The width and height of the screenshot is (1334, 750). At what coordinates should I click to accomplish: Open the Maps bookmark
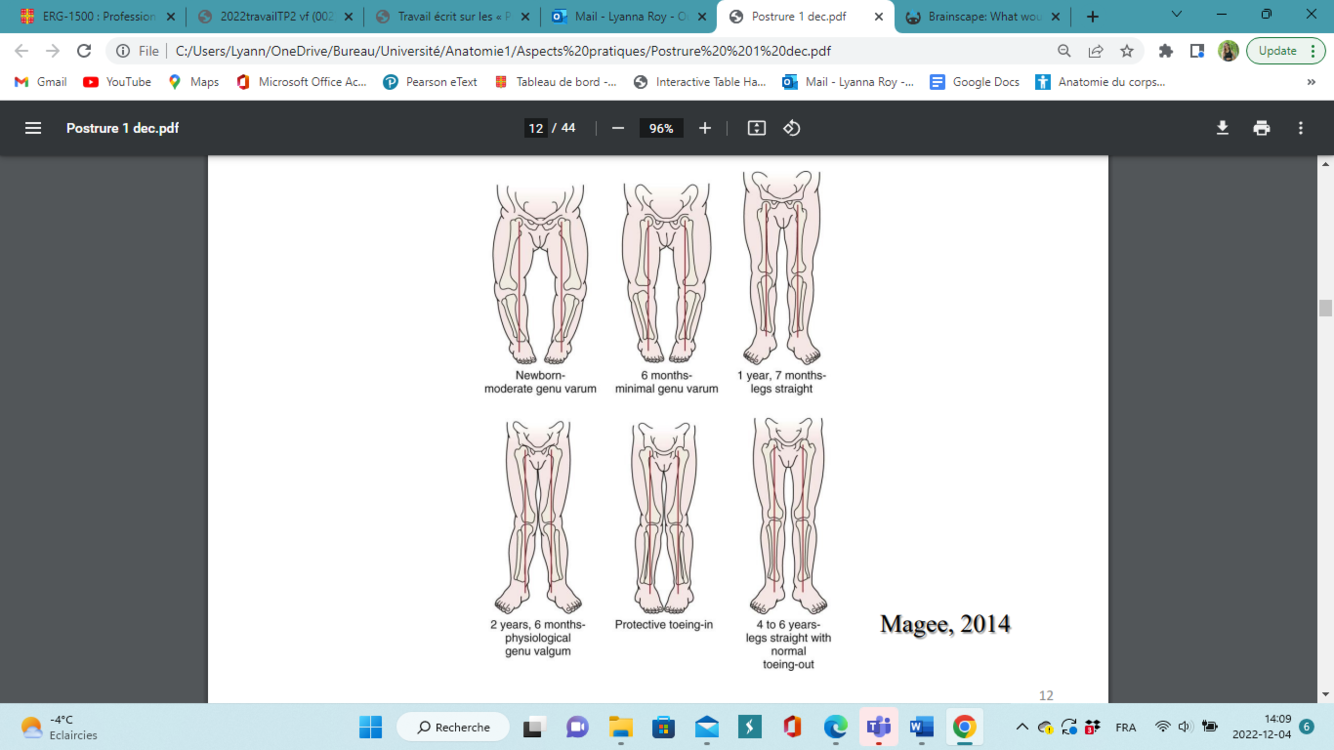pos(194,82)
